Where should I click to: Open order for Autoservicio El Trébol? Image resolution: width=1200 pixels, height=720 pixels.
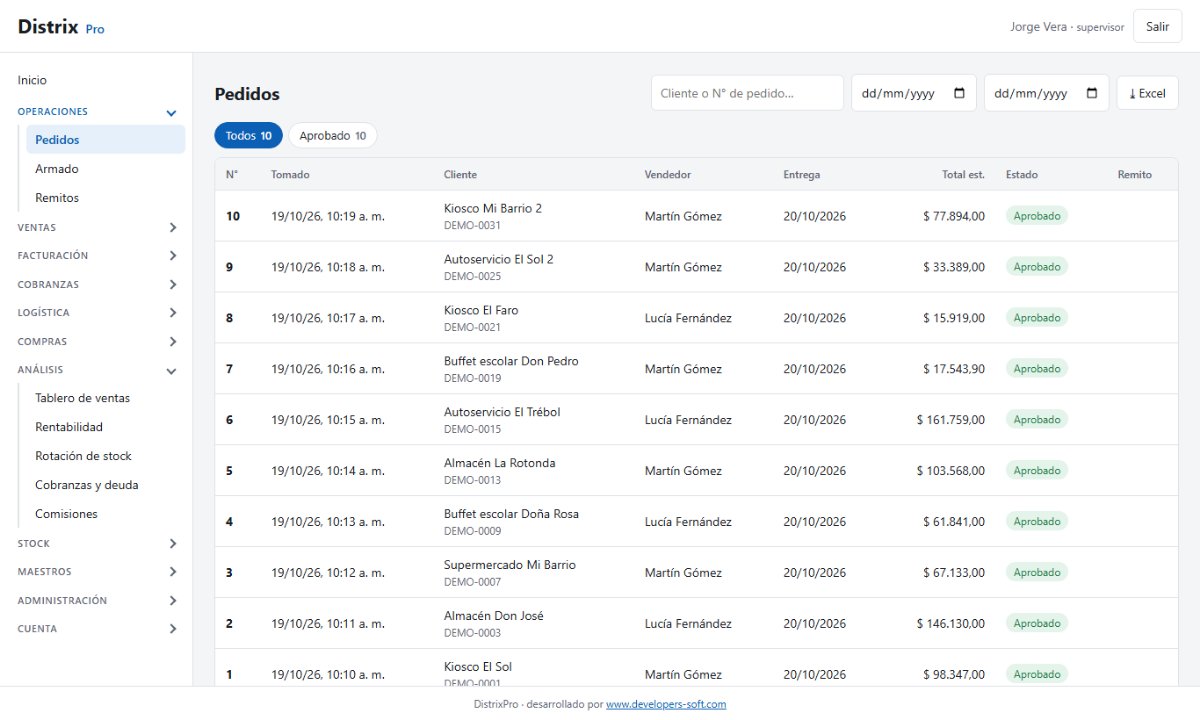coord(696,420)
